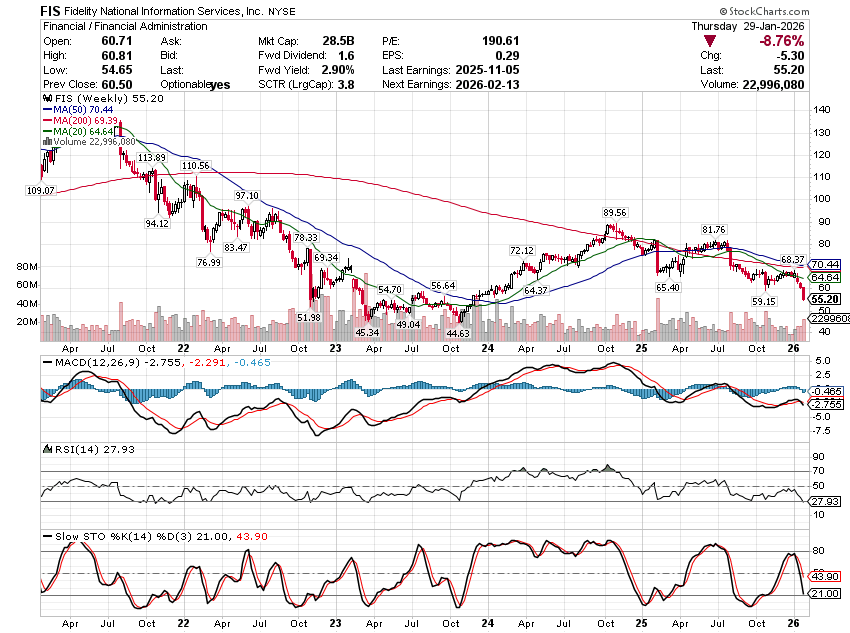This screenshot has height=633, width=850.
Task: Click the 81.76 high price annotation
Action: 713,229
